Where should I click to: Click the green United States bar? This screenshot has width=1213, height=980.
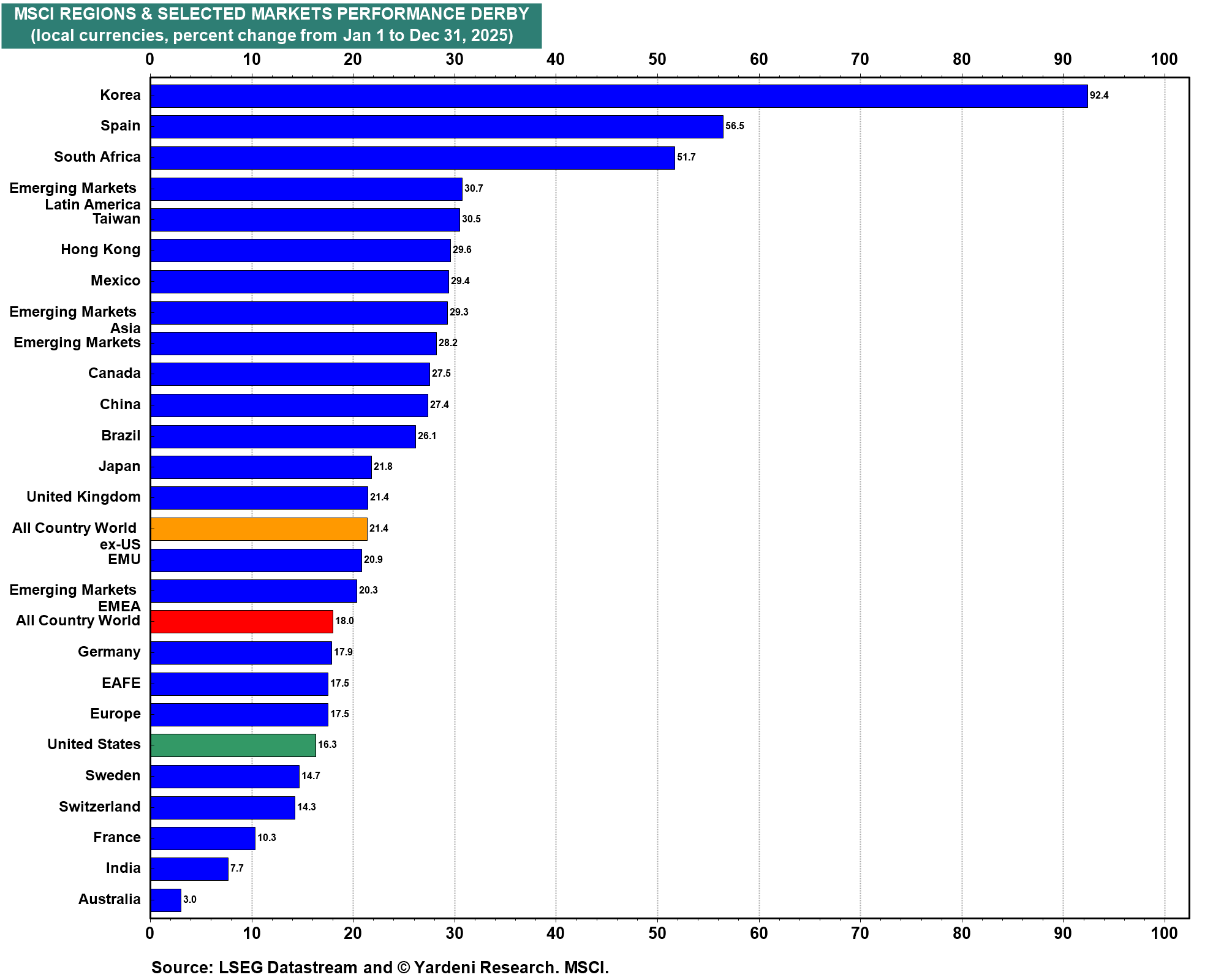pyautogui.click(x=233, y=745)
